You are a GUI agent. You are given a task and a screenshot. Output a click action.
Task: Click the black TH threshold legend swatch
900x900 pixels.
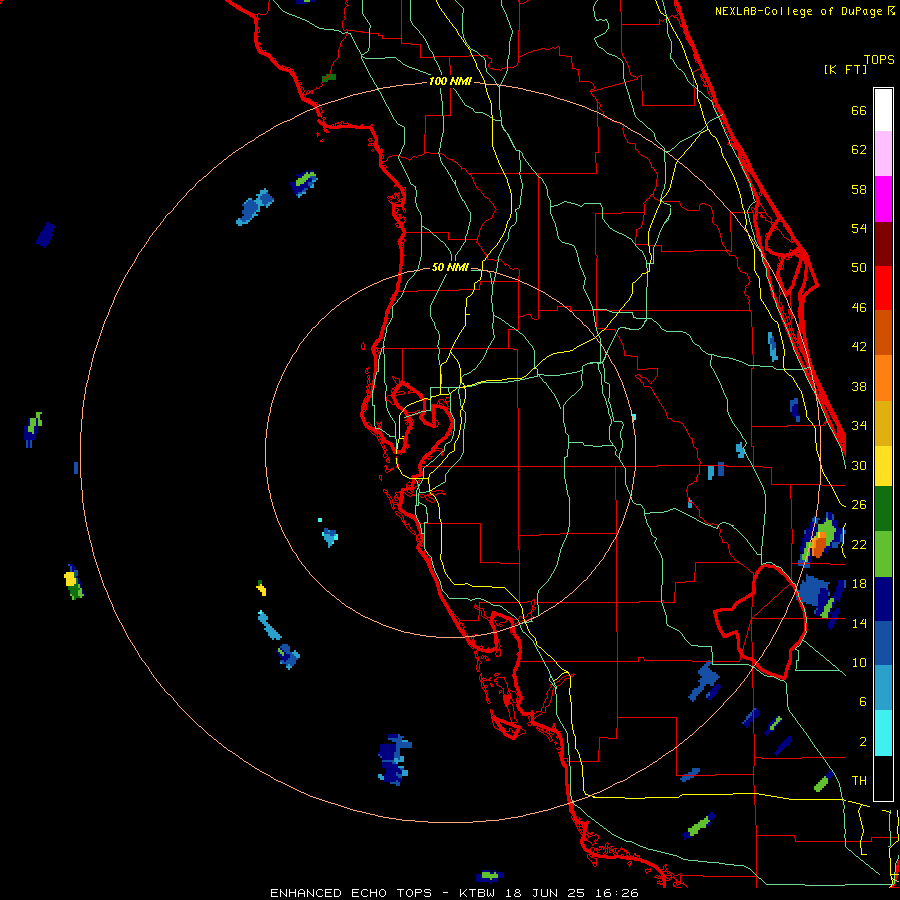[883, 778]
